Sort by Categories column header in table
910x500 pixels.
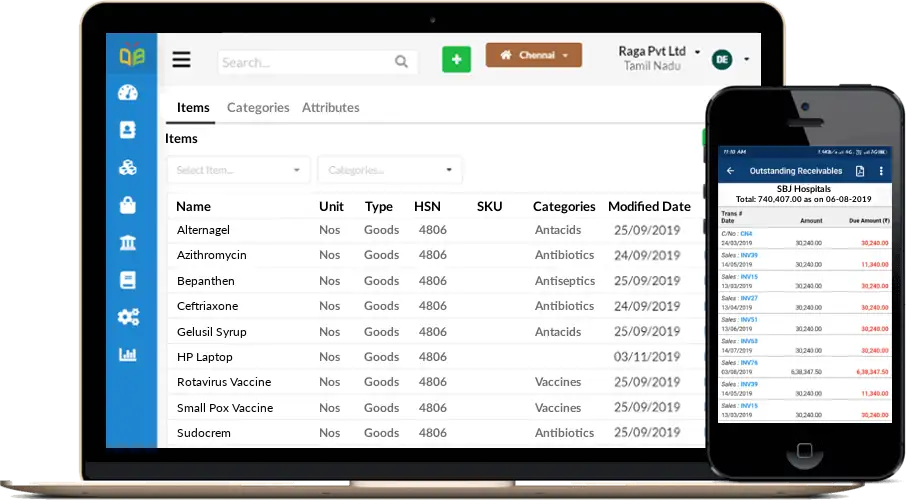click(x=564, y=206)
